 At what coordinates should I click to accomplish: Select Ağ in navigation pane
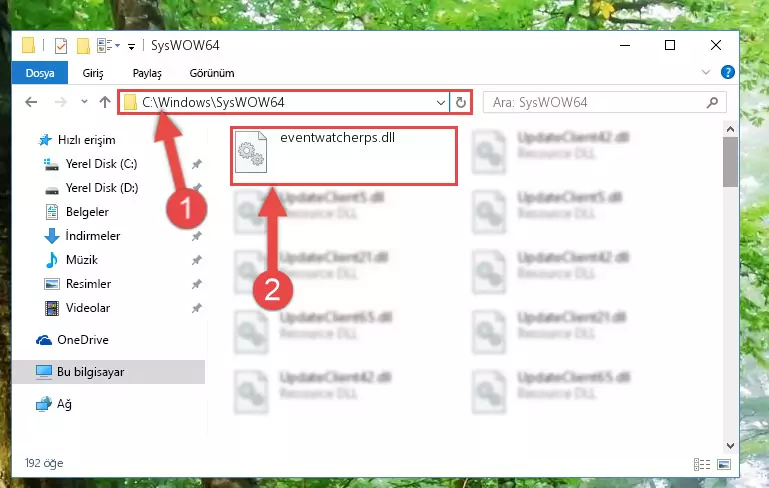coord(64,404)
